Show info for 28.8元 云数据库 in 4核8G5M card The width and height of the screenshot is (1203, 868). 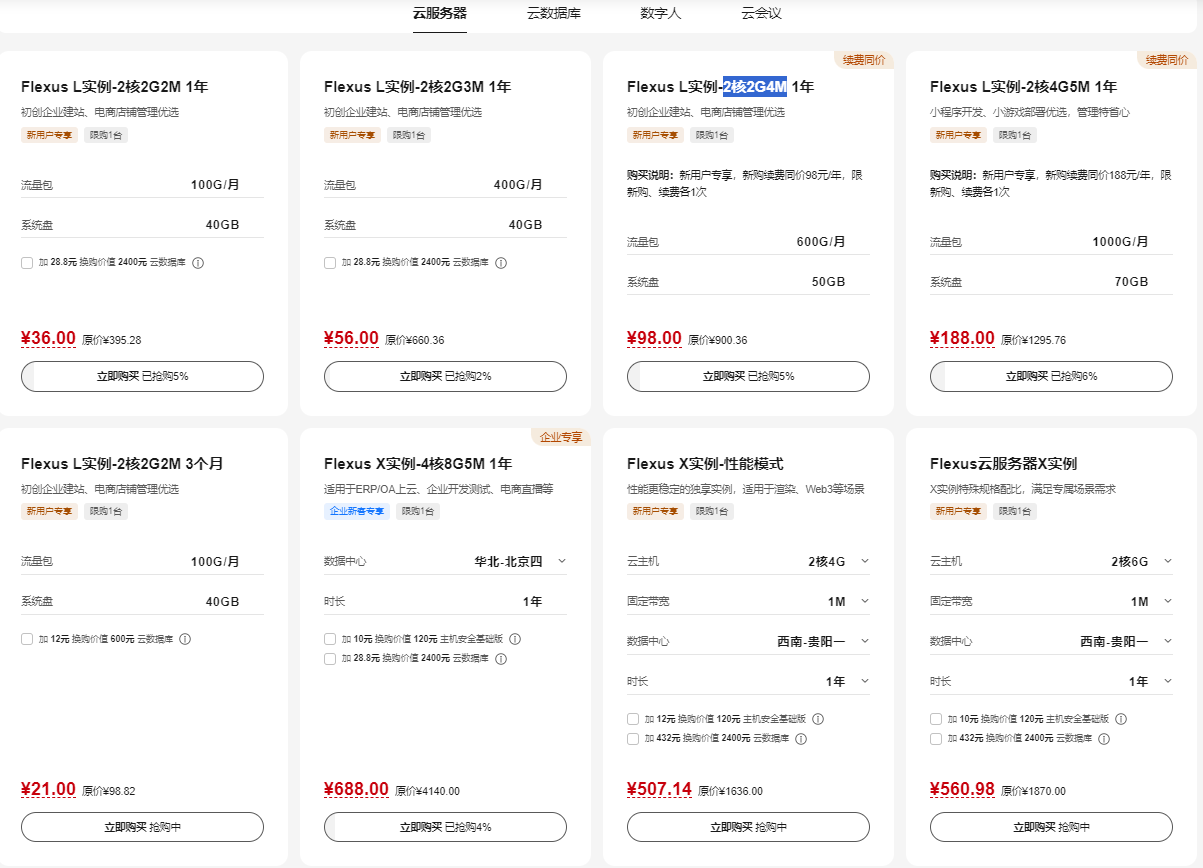pyautogui.click(x=501, y=659)
